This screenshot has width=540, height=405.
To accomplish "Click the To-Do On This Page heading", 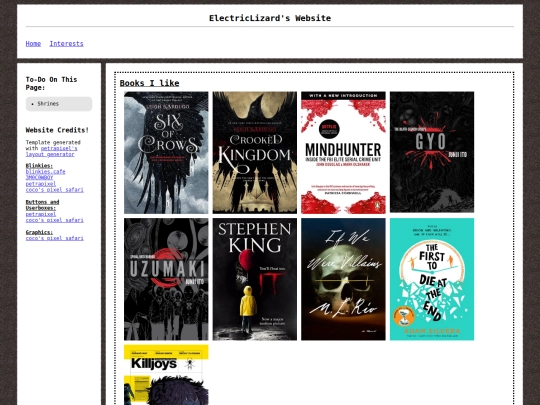I will [51, 83].
